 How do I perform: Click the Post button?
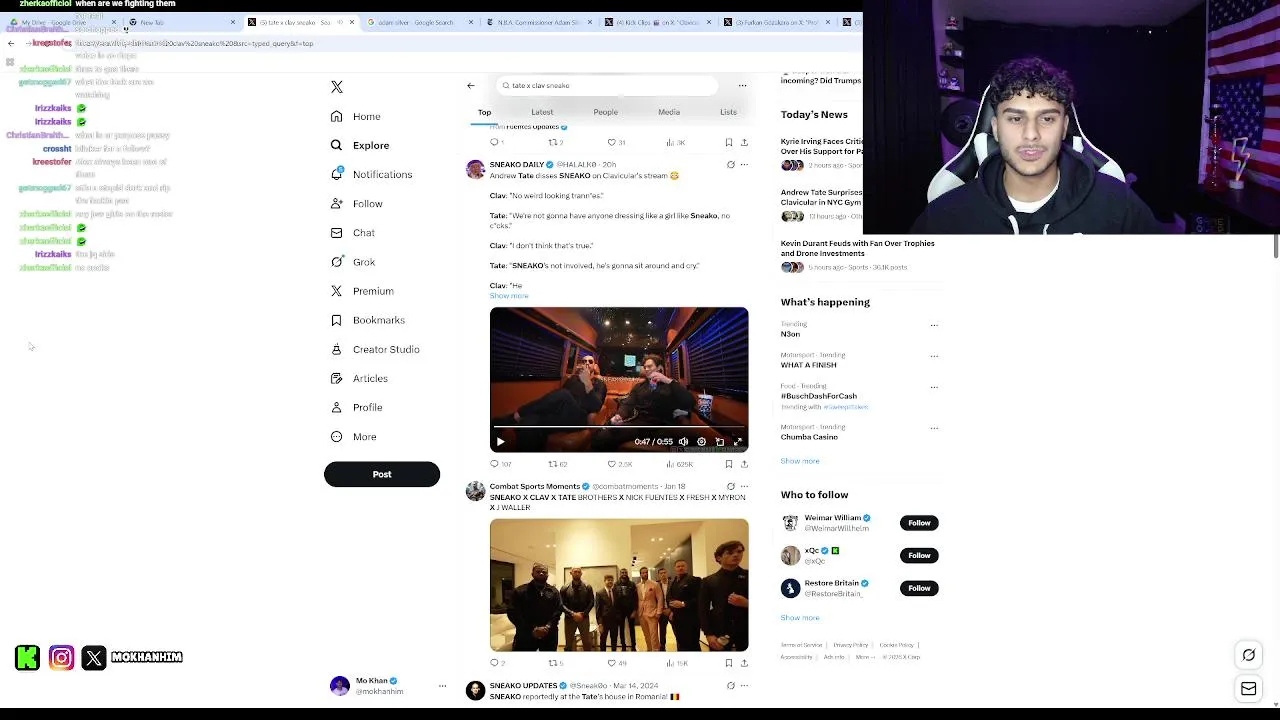point(382,474)
